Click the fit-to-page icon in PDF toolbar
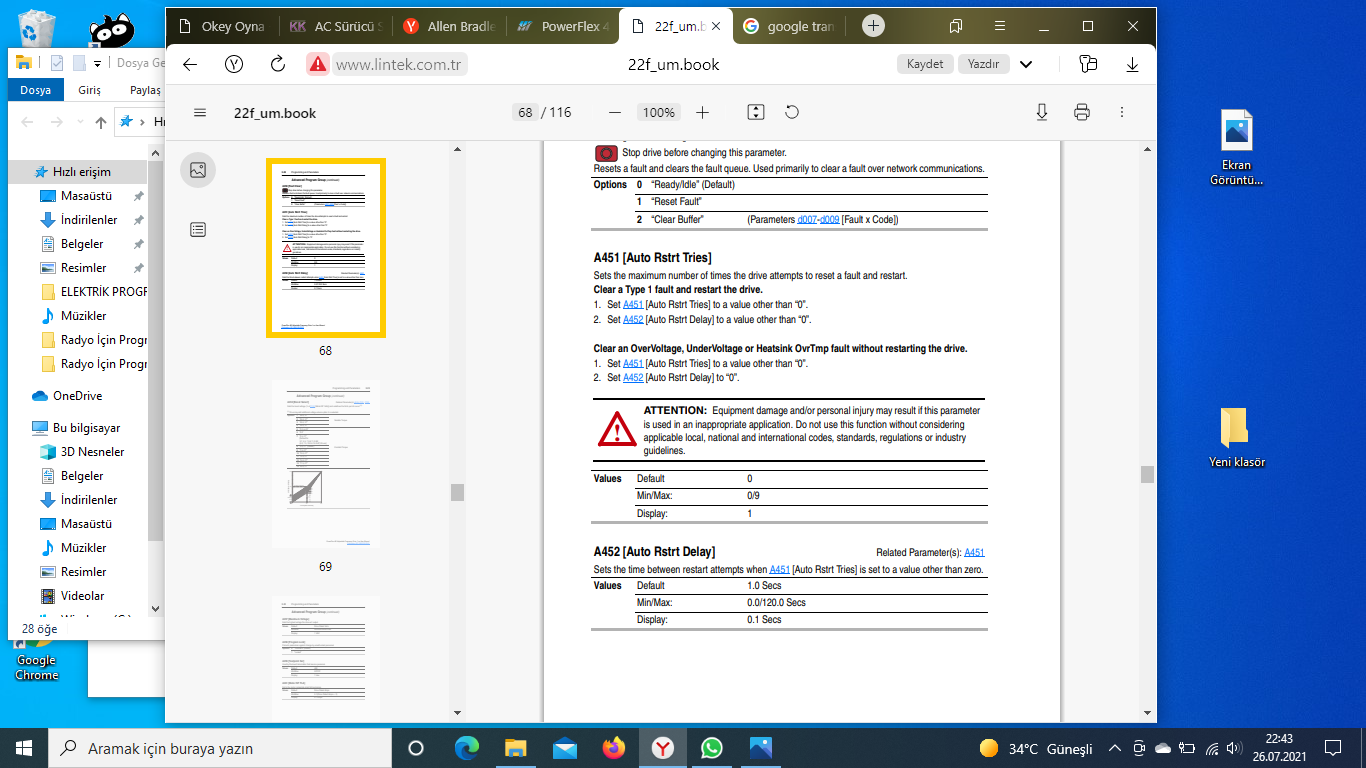 (x=756, y=113)
